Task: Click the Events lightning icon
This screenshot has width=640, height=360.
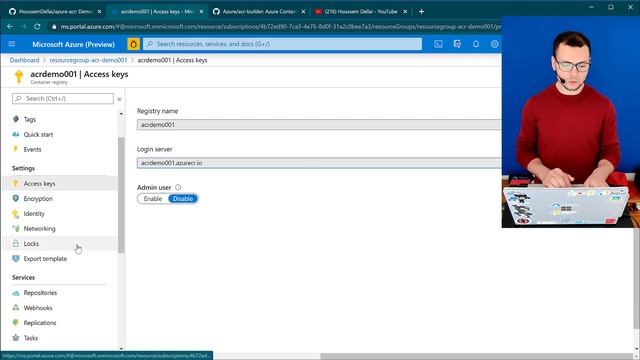Action: tap(16, 149)
